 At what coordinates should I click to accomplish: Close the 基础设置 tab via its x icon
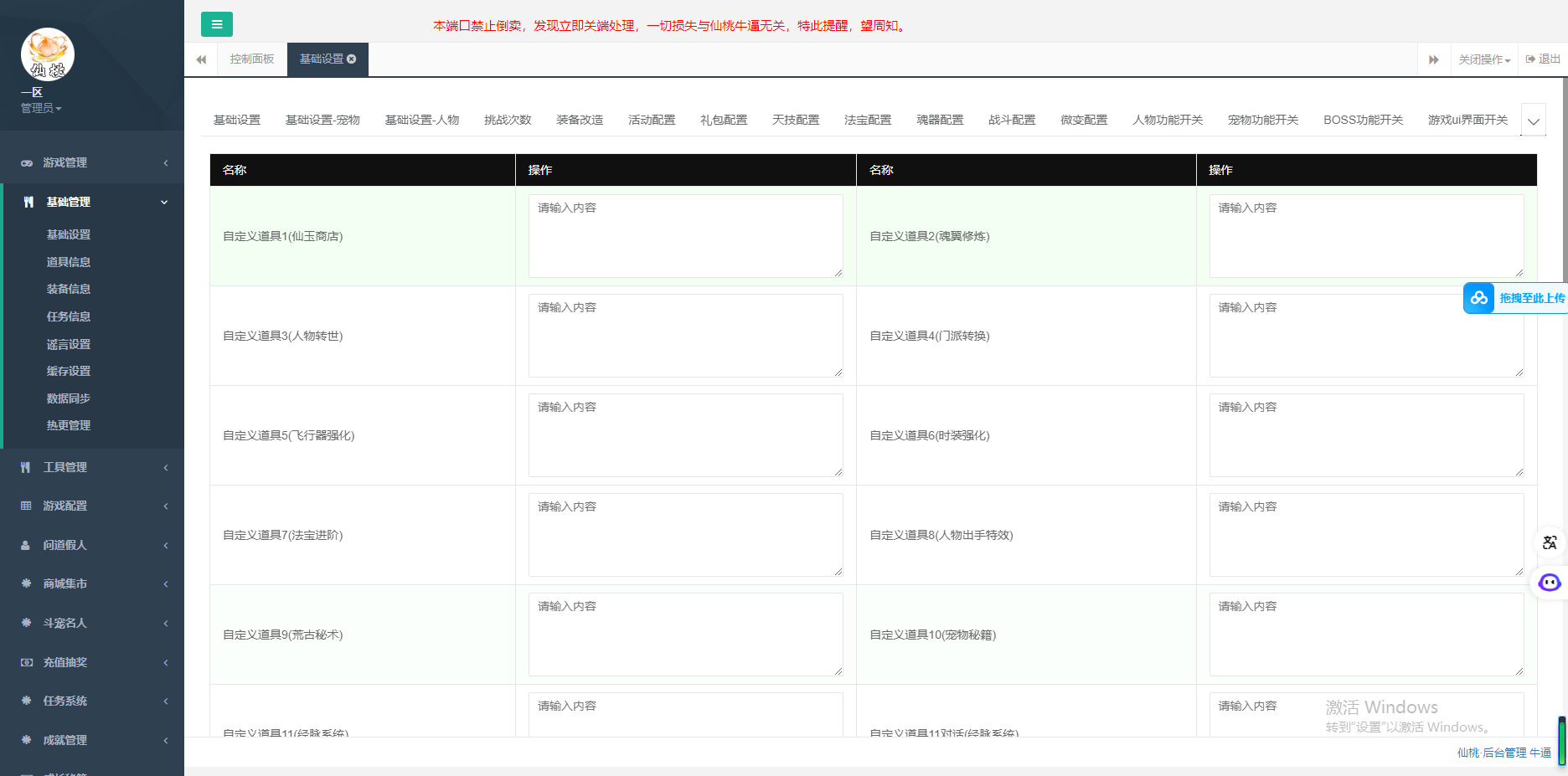[x=352, y=59]
